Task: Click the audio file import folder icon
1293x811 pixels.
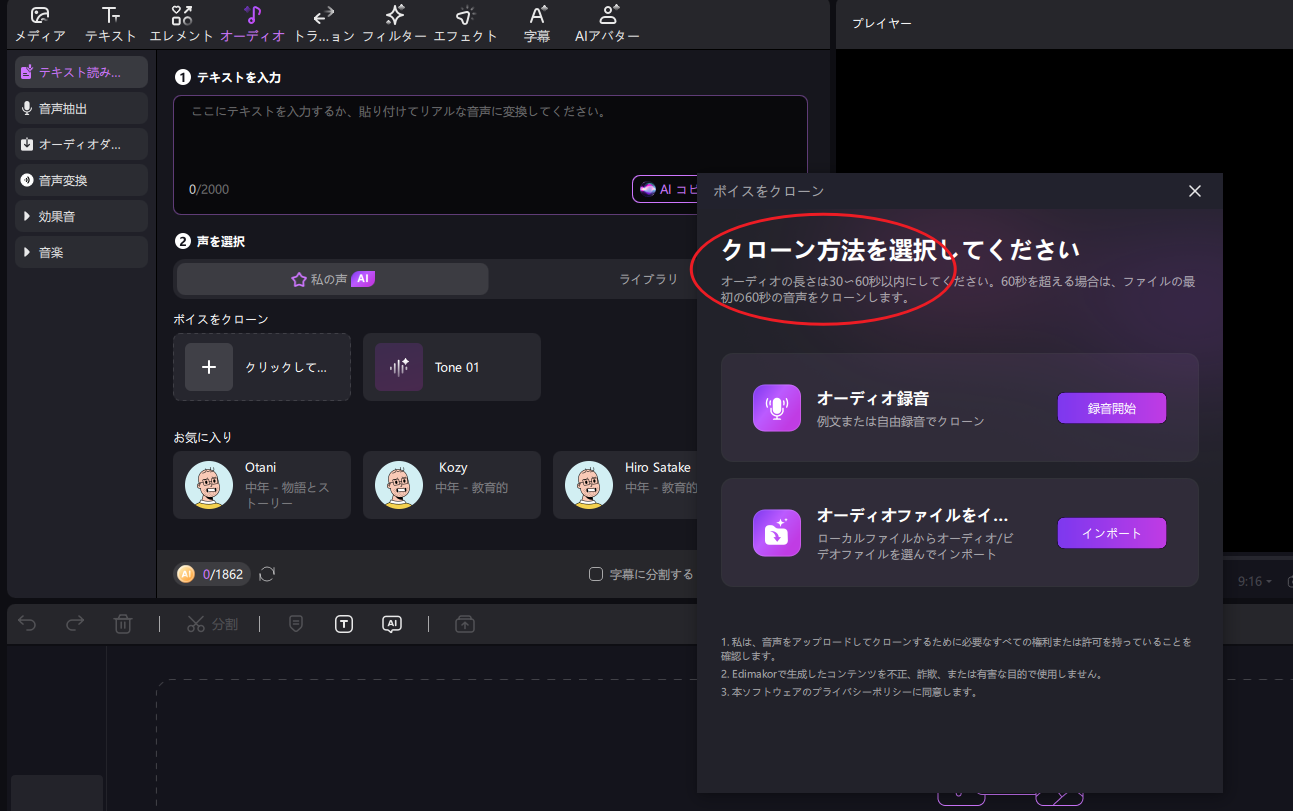Action: (x=777, y=533)
